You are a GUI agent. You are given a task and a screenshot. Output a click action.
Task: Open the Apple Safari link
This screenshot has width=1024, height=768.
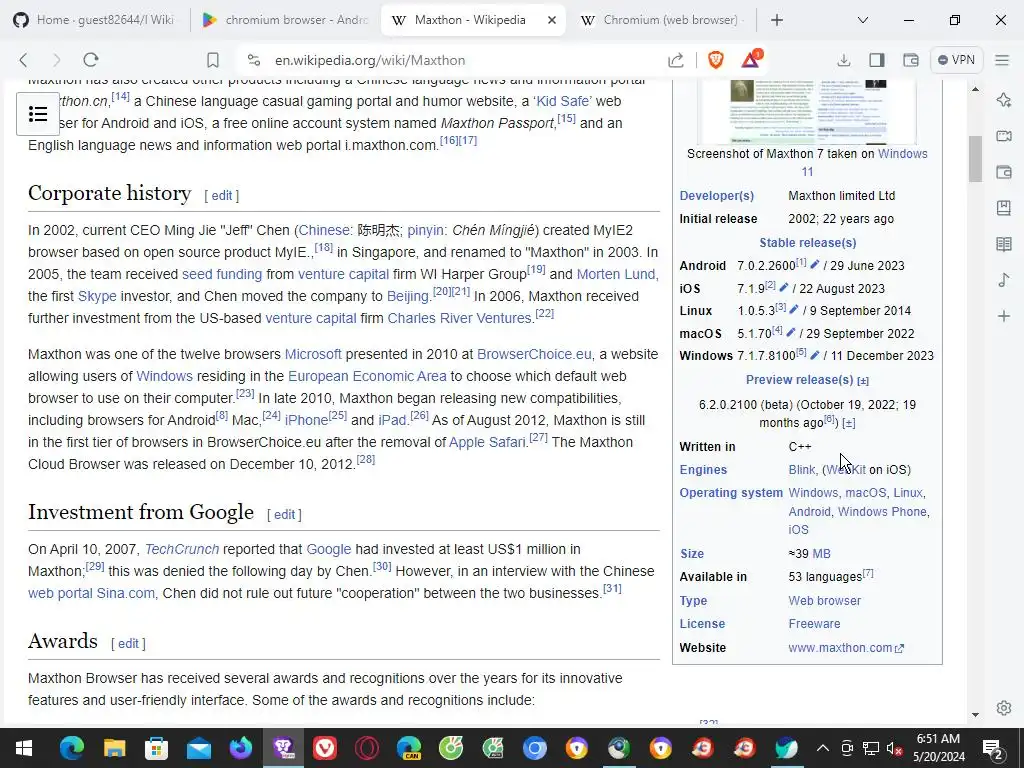tap(487, 442)
